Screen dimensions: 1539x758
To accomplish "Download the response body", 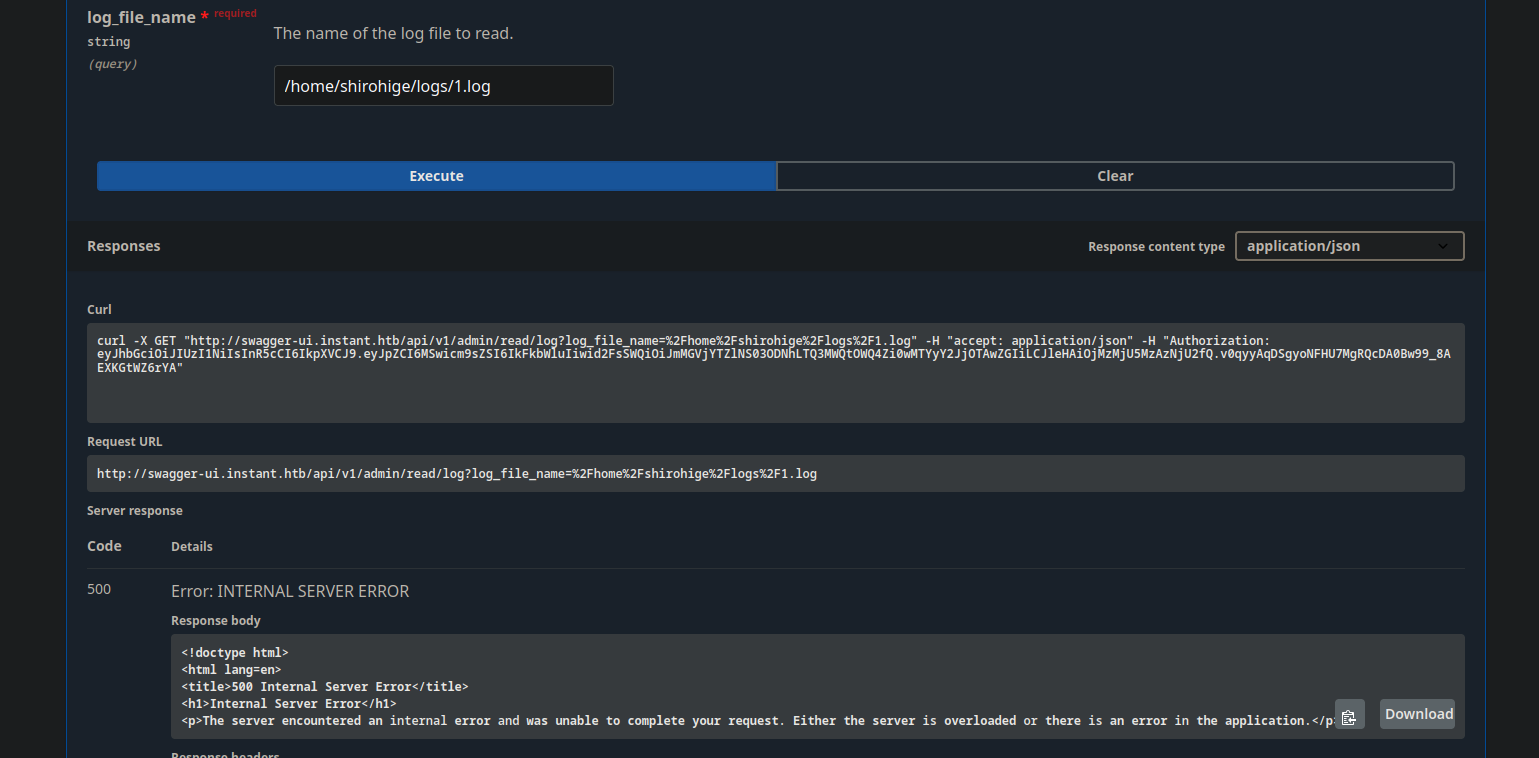I will (x=1418, y=714).
